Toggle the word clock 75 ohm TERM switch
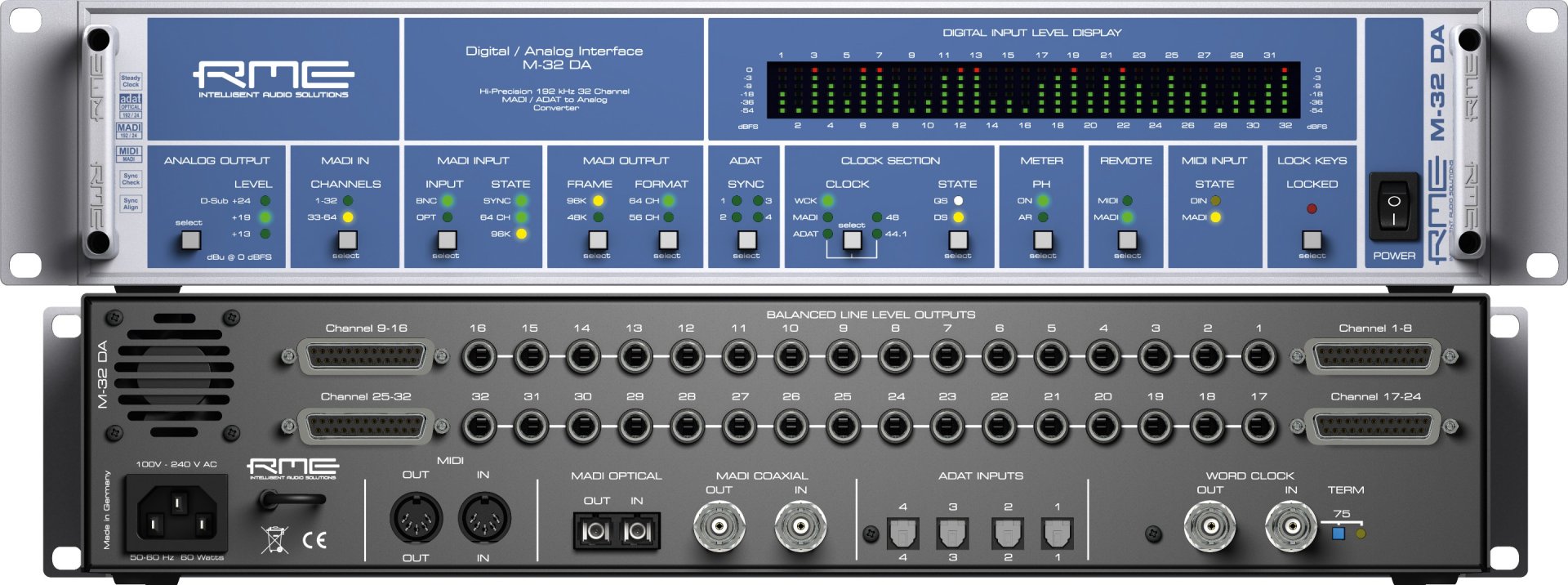 (1338, 534)
